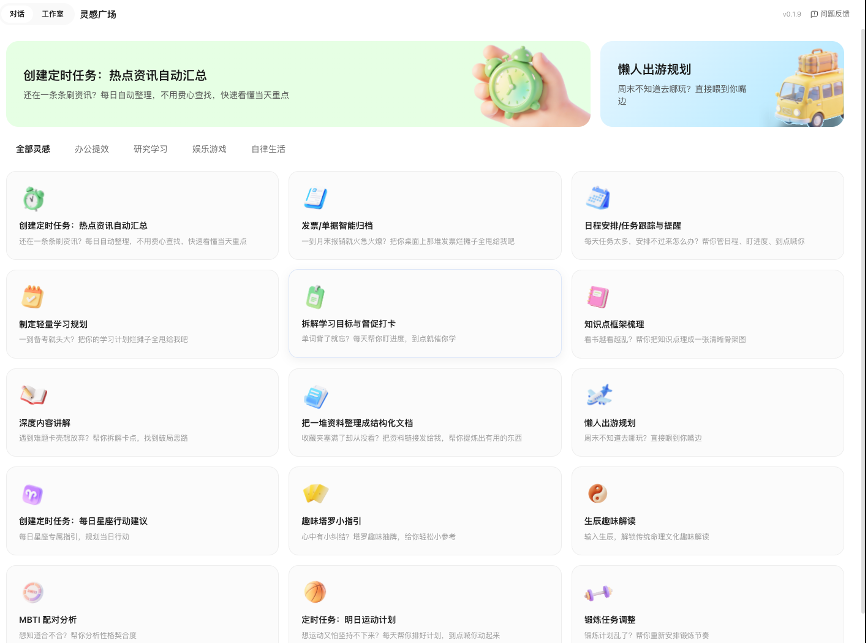Show the 娱乐游戏 inspiration category

pyautogui.click(x=209, y=149)
